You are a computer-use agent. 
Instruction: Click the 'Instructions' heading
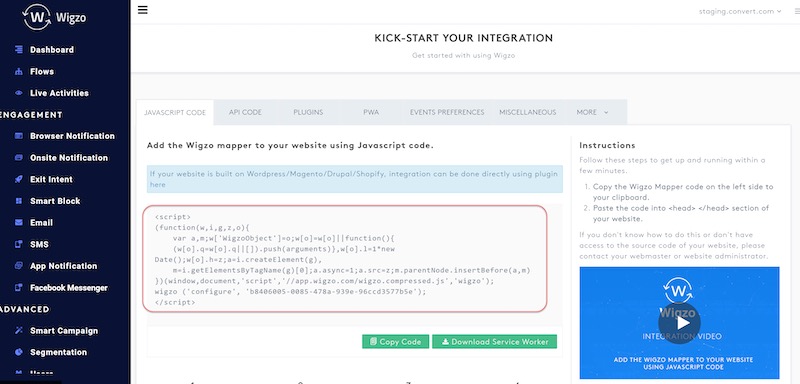tap(607, 145)
